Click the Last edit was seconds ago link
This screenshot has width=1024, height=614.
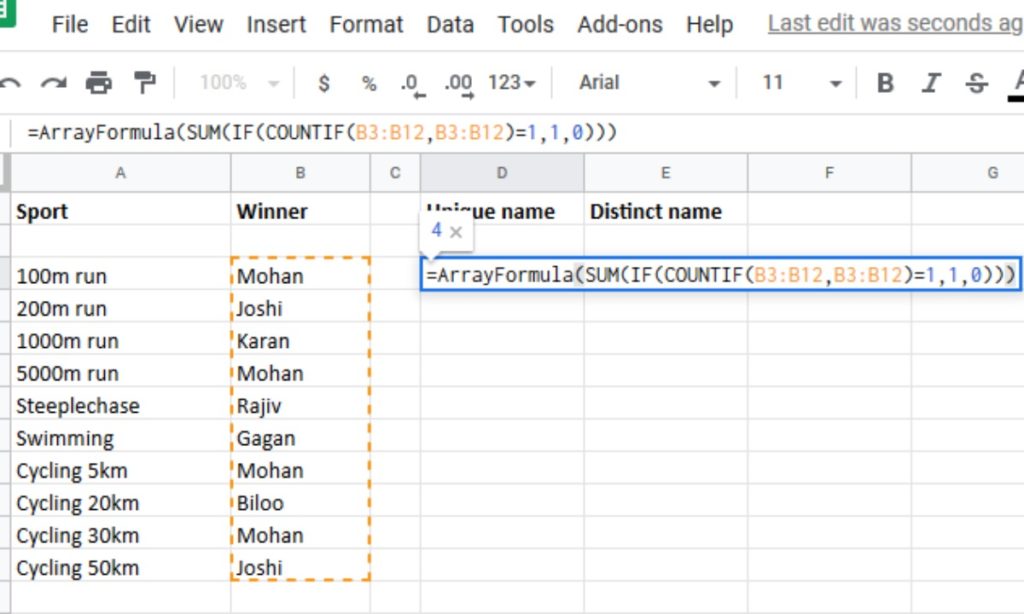tap(895, 24)
